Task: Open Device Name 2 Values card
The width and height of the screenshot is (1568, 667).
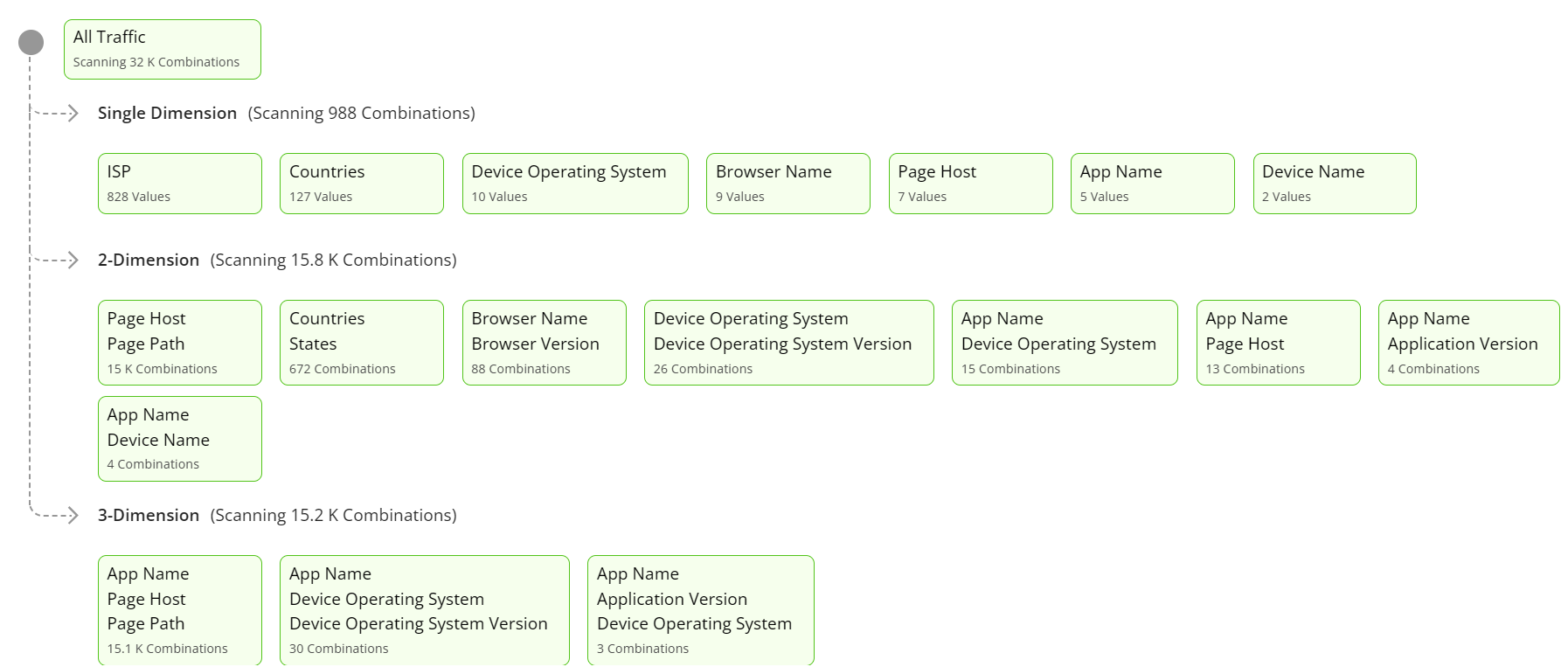Action: [x=1335, y=184]
